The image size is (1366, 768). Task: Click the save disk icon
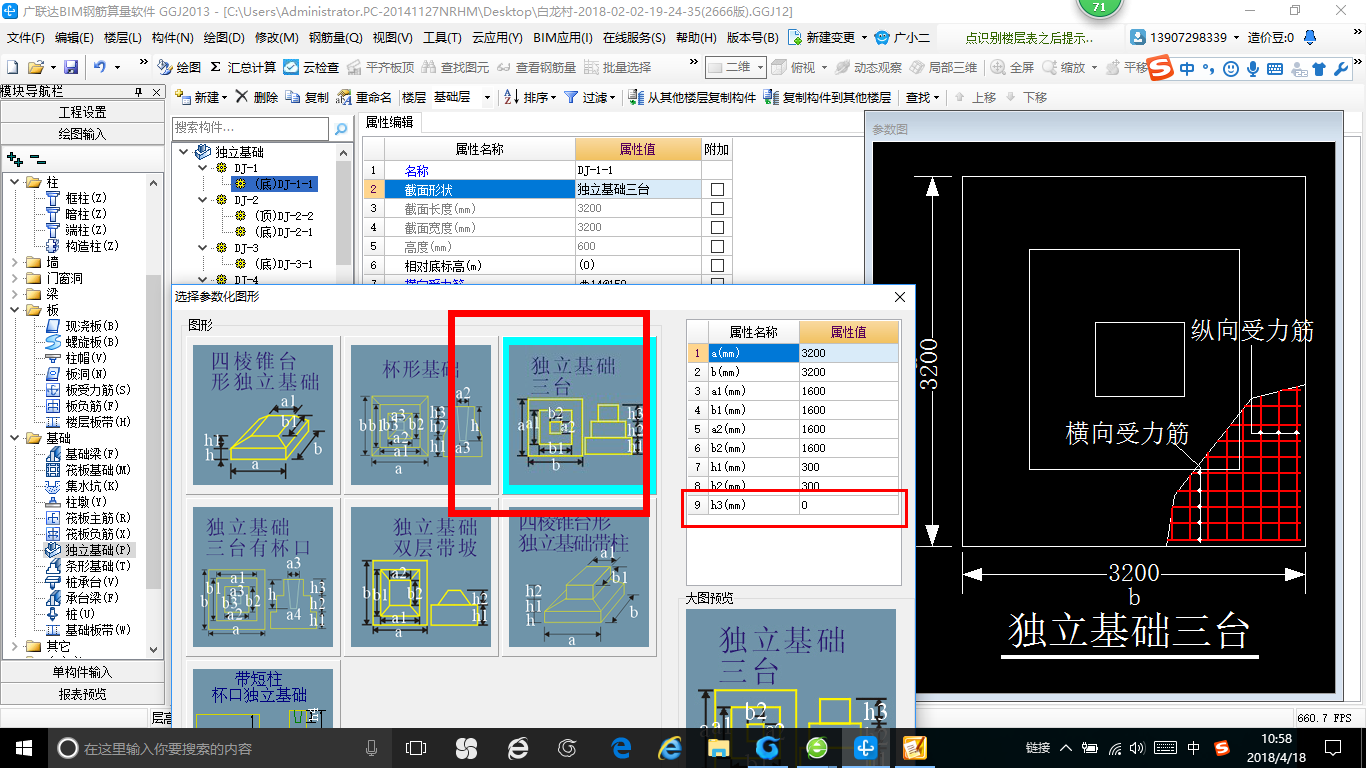tap(71, 67)
